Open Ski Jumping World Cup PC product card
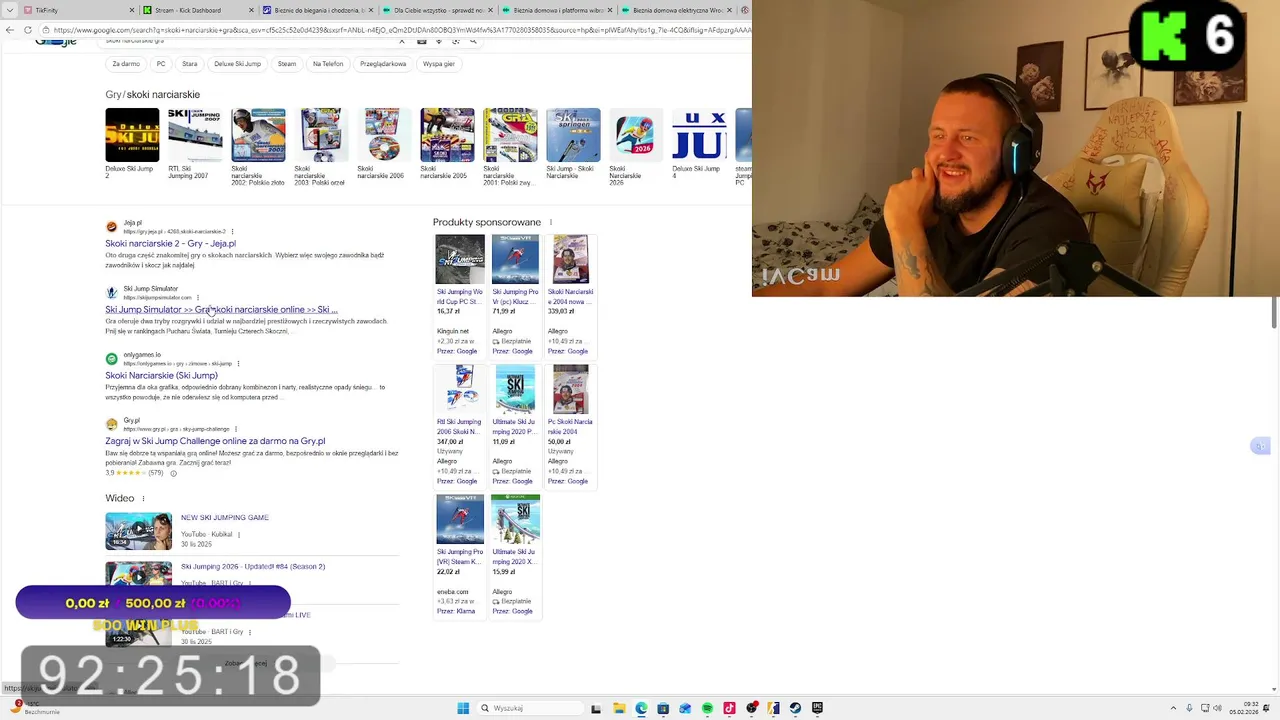The width and height of the screenshot is (1280, 720). (460, 296)
